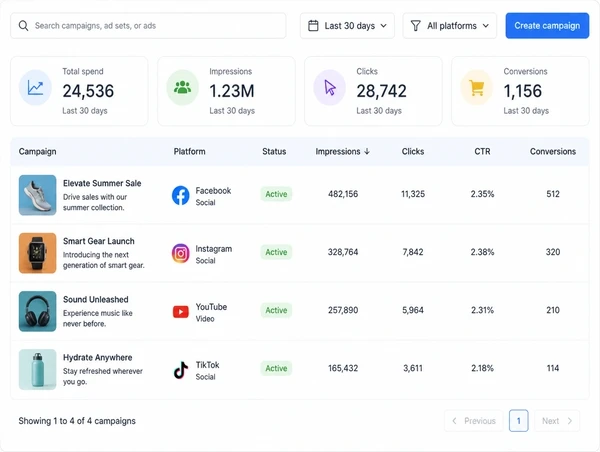The width and height of the screenshot is (600, 452).
Task: Open the Smart Gear Launch campaign title
Action: 99,241
